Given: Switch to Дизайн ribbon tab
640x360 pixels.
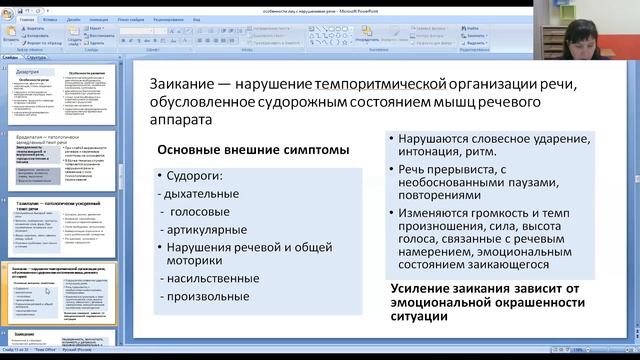Looking at the screenshot, I should point(73,20).
